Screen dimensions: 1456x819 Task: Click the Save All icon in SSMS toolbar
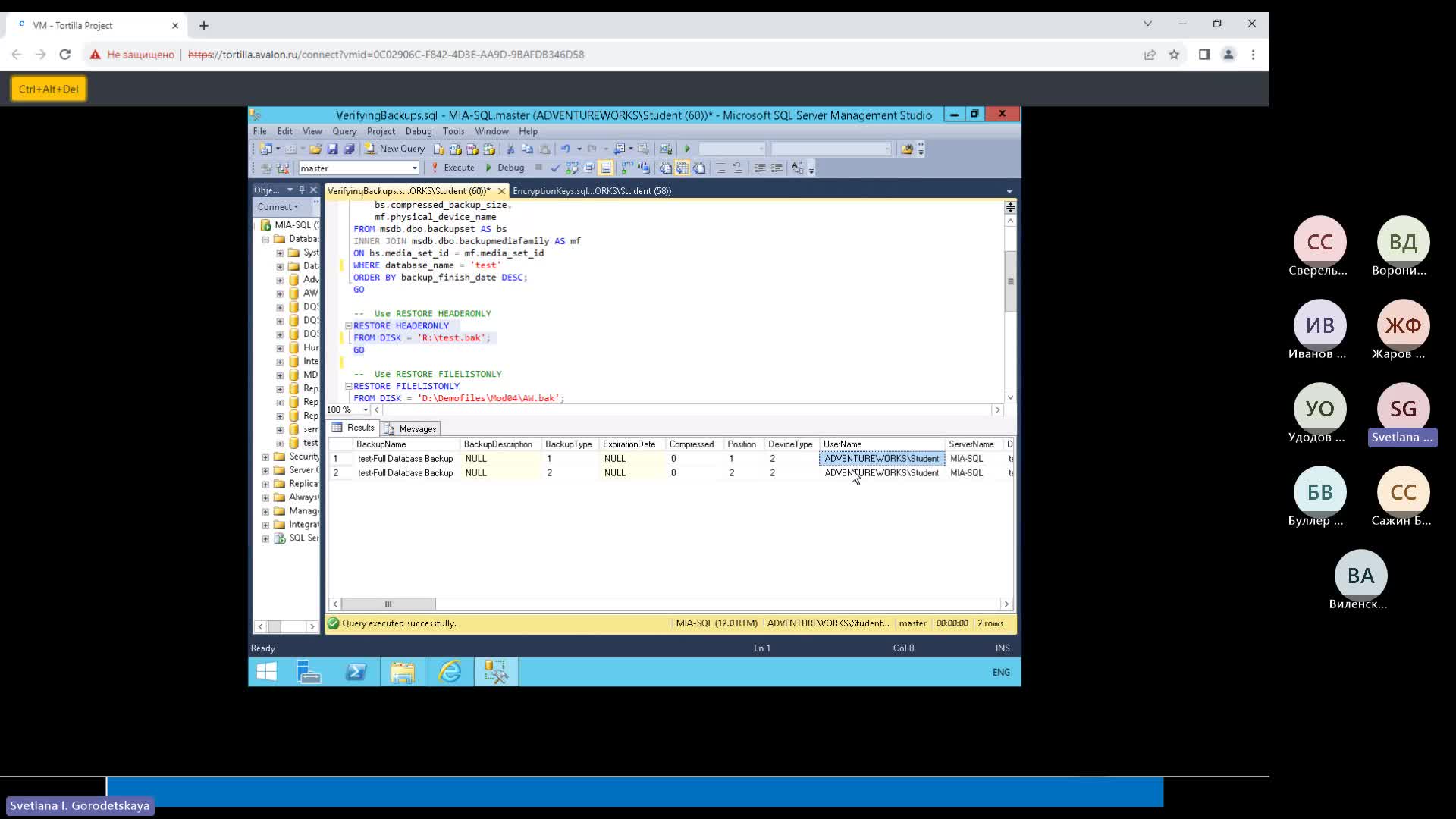[349, 149]
